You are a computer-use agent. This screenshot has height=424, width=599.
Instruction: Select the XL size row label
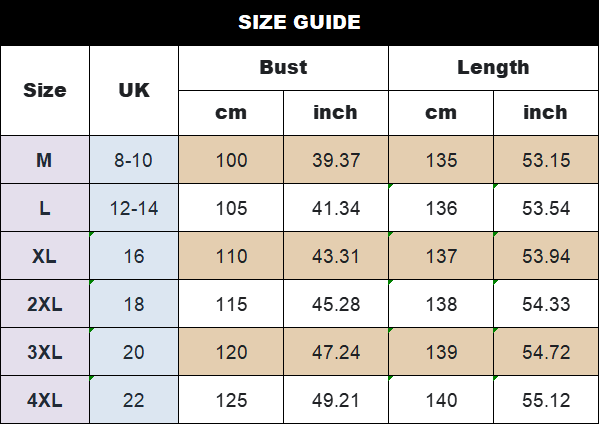click(x=45, y=256)
